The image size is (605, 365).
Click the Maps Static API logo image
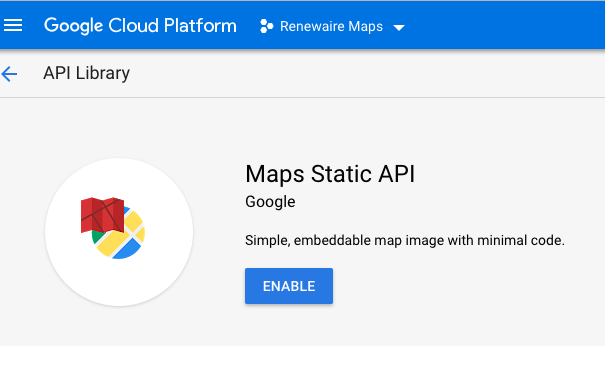click(x=119, y=232)
